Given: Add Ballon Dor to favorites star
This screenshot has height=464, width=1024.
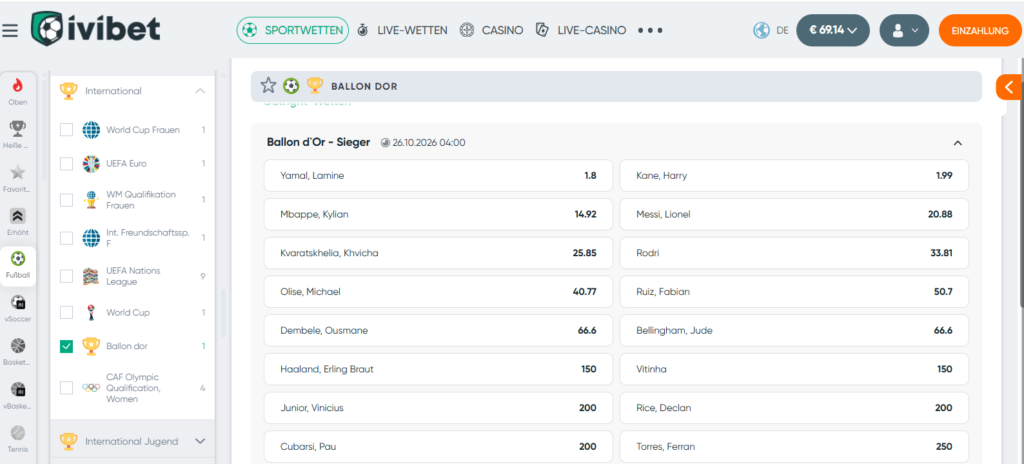Looking at the screenshot, I should point(268,86).
